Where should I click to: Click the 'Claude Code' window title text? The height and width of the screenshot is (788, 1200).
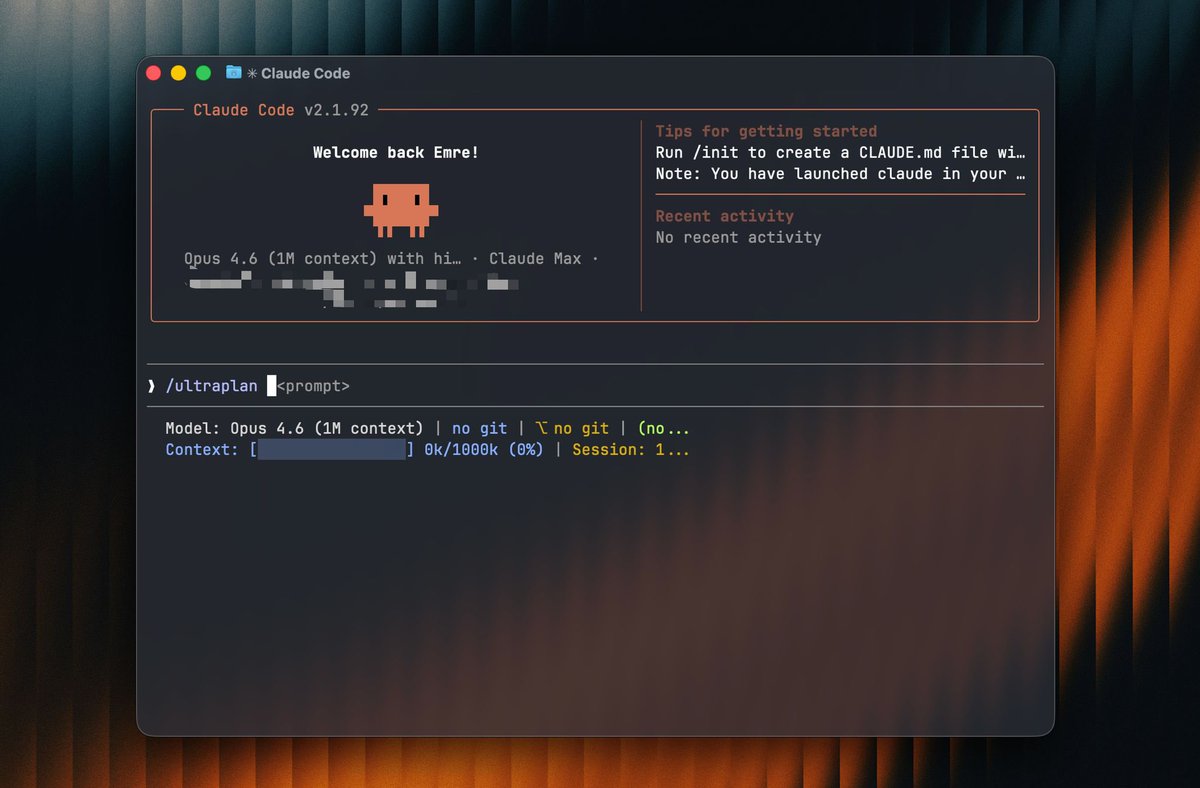(306, 73)
